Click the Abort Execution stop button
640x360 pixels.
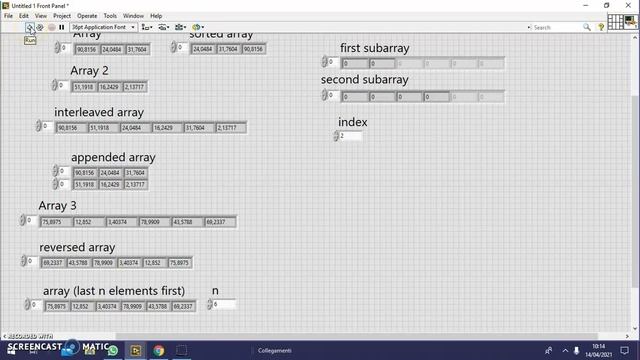click(x=51, y=27)
